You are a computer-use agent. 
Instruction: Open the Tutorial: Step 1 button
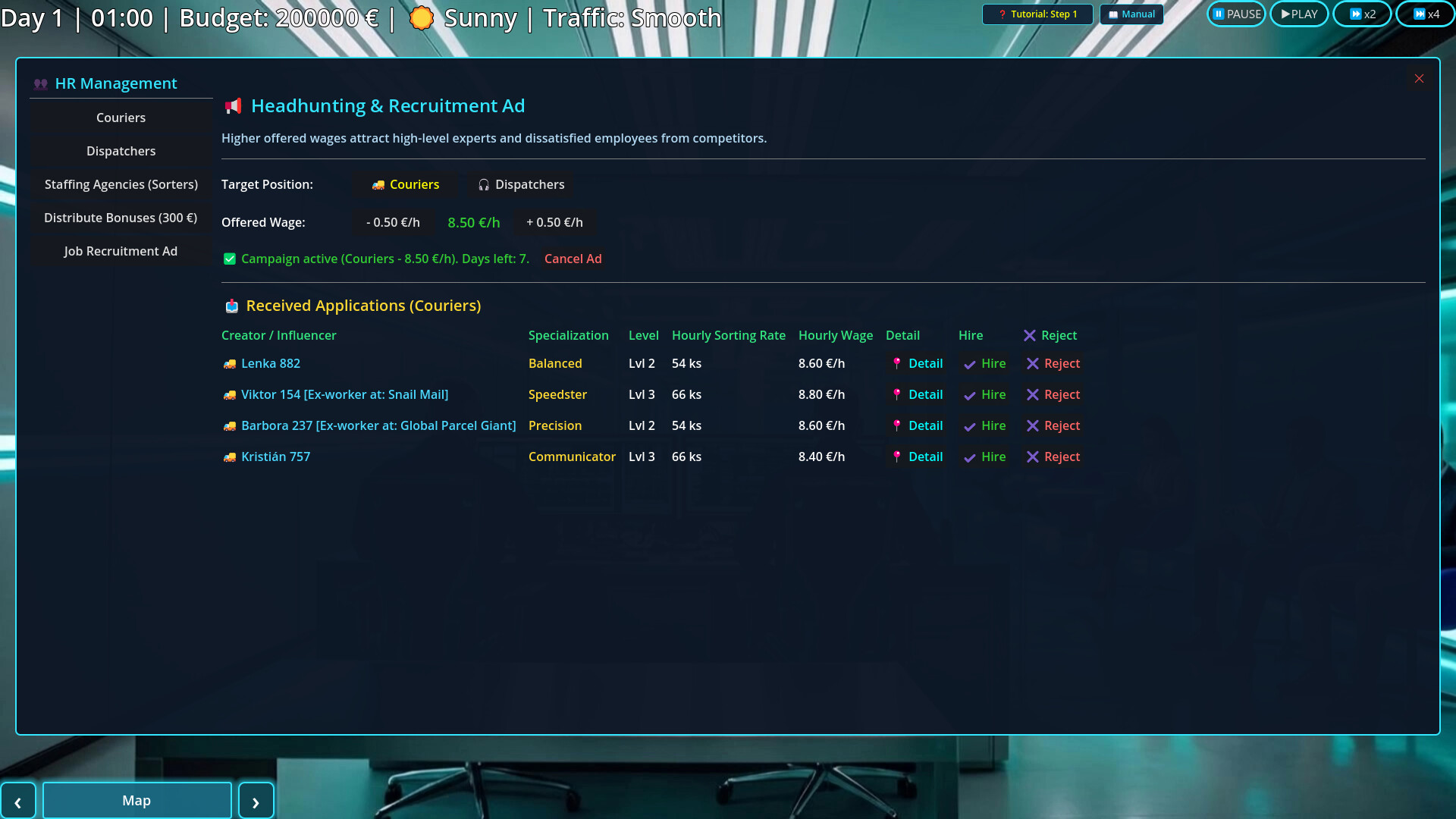[x=1037, y=14]
